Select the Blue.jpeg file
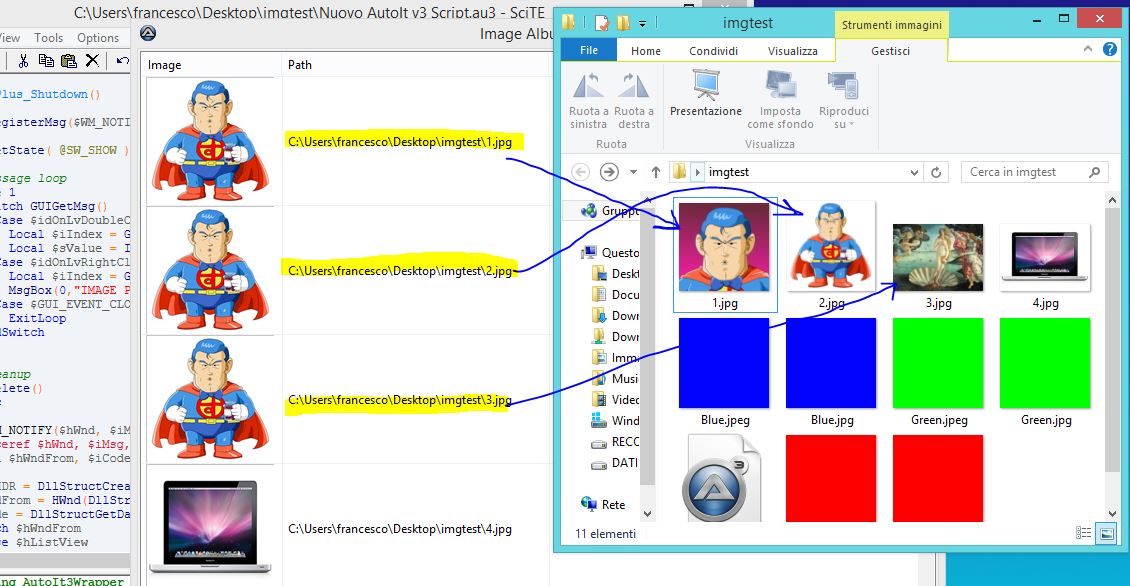This screenshot has height=586, width=1130. click(724, 372)
